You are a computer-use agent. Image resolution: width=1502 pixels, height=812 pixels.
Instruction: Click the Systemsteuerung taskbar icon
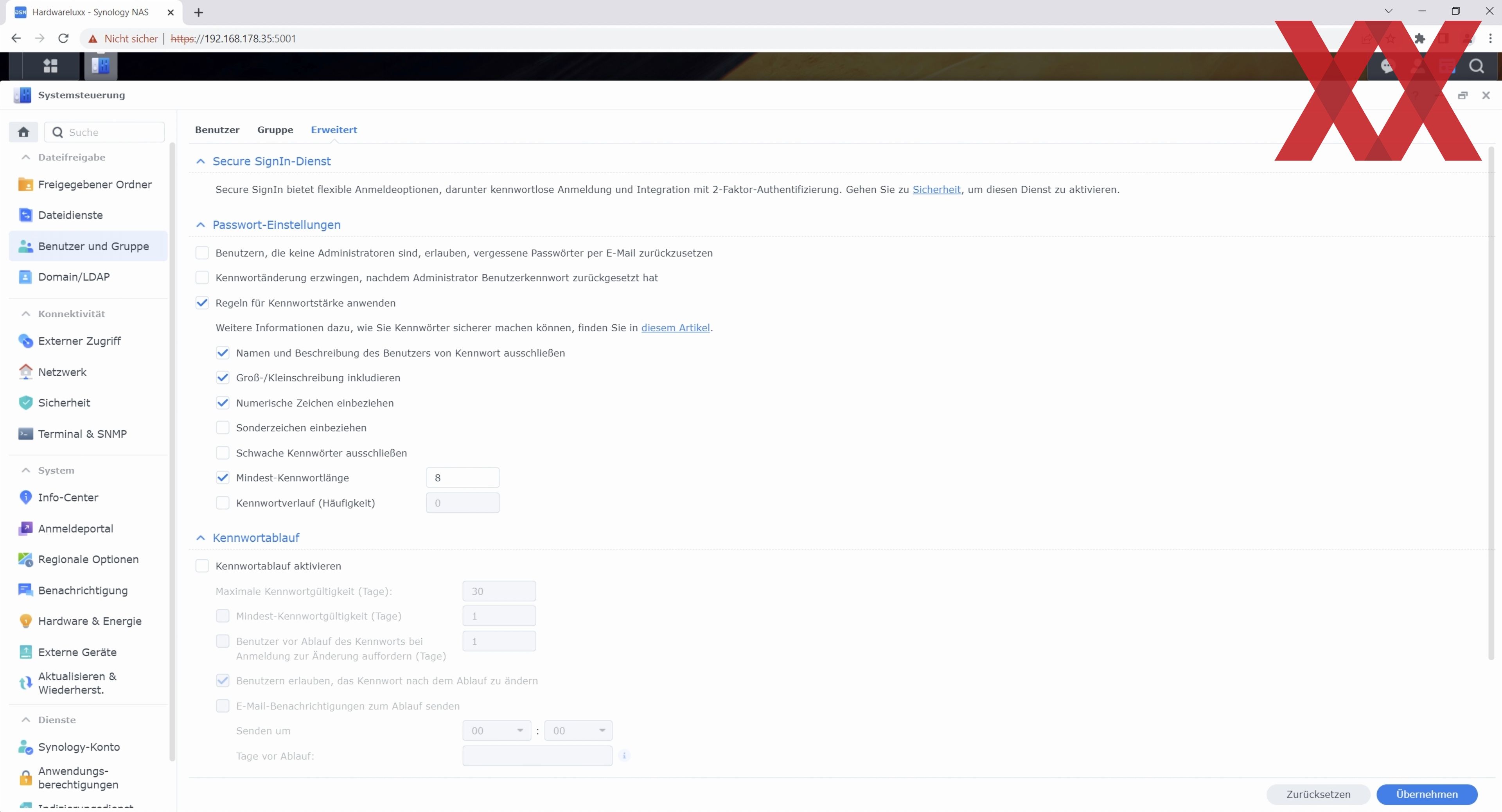tap(100, 66)
